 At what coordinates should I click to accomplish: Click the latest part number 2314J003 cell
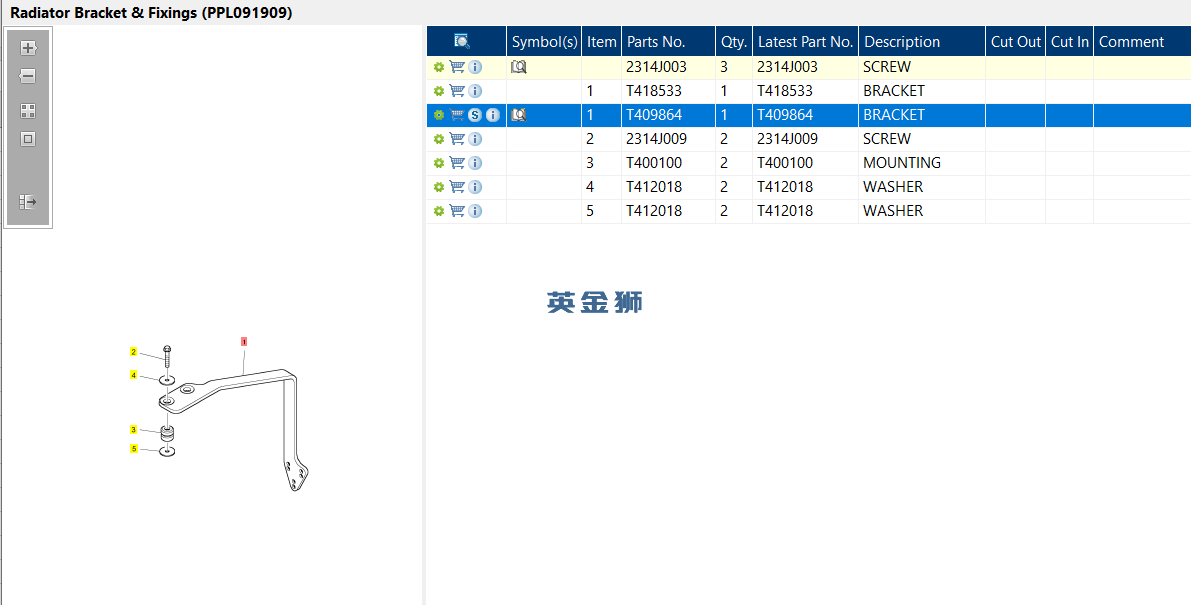806,67
